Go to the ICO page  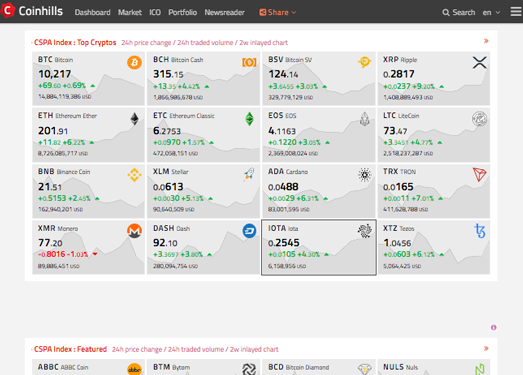(155, 12)
